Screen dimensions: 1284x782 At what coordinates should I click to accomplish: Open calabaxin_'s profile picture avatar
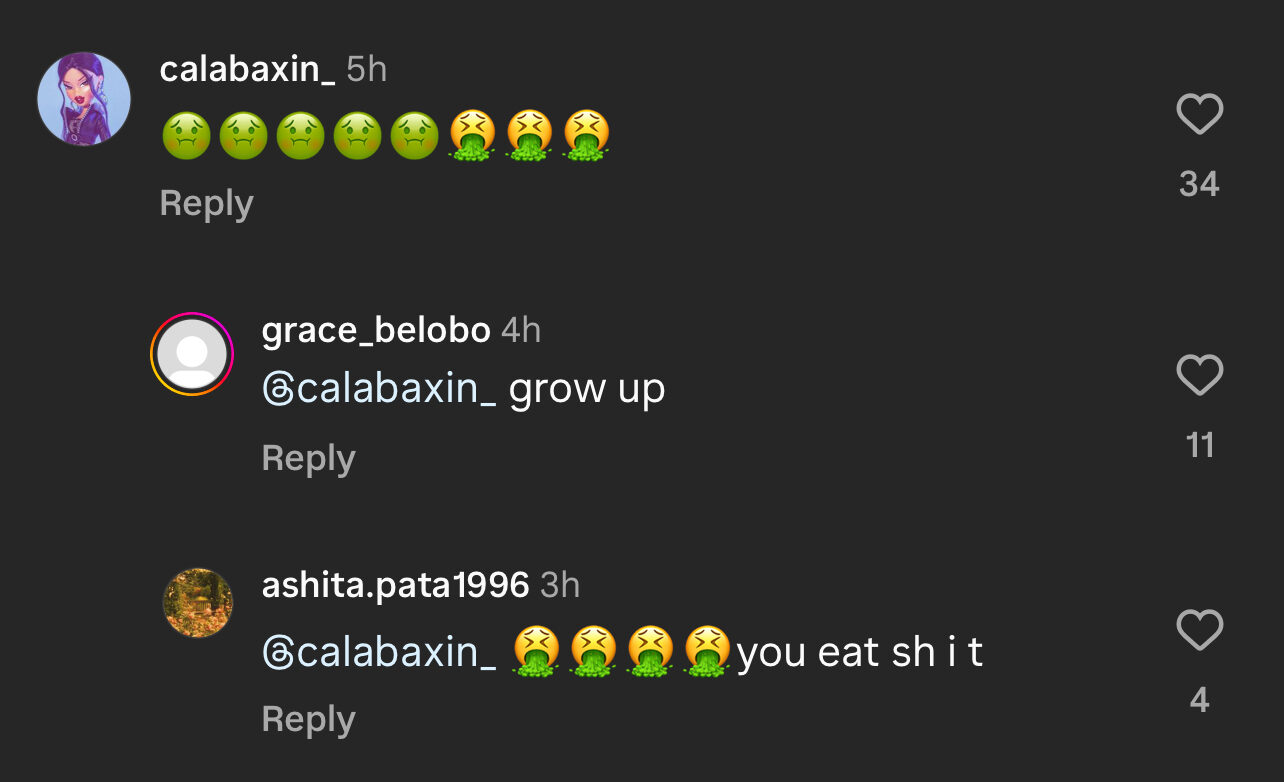[x=84, y=99]
